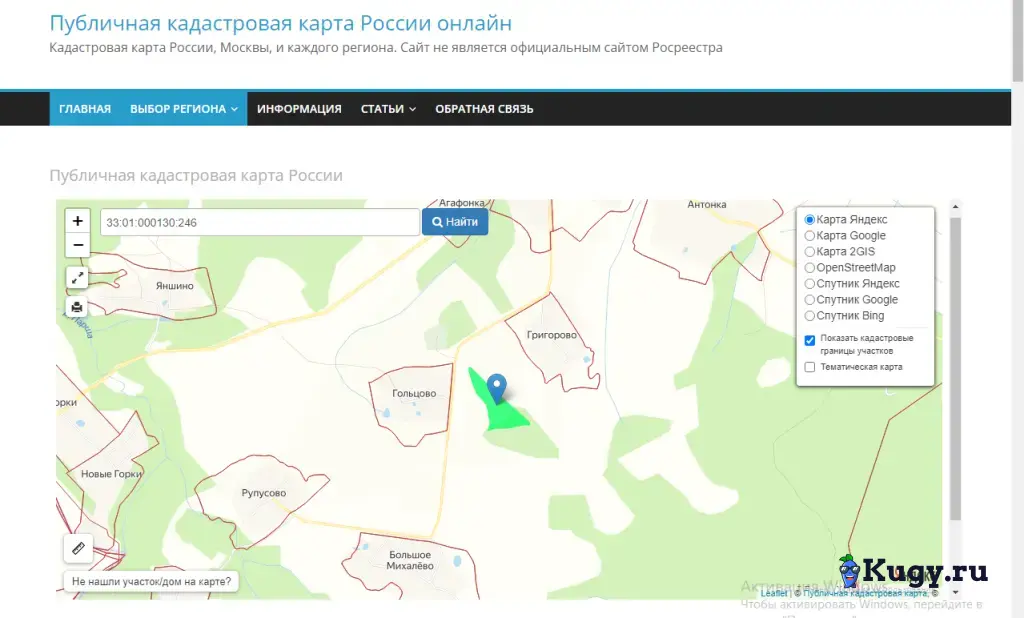Uncheck Показать кадастровые границы участков
The image size is (1024, 618).
[x=810, y=340]
